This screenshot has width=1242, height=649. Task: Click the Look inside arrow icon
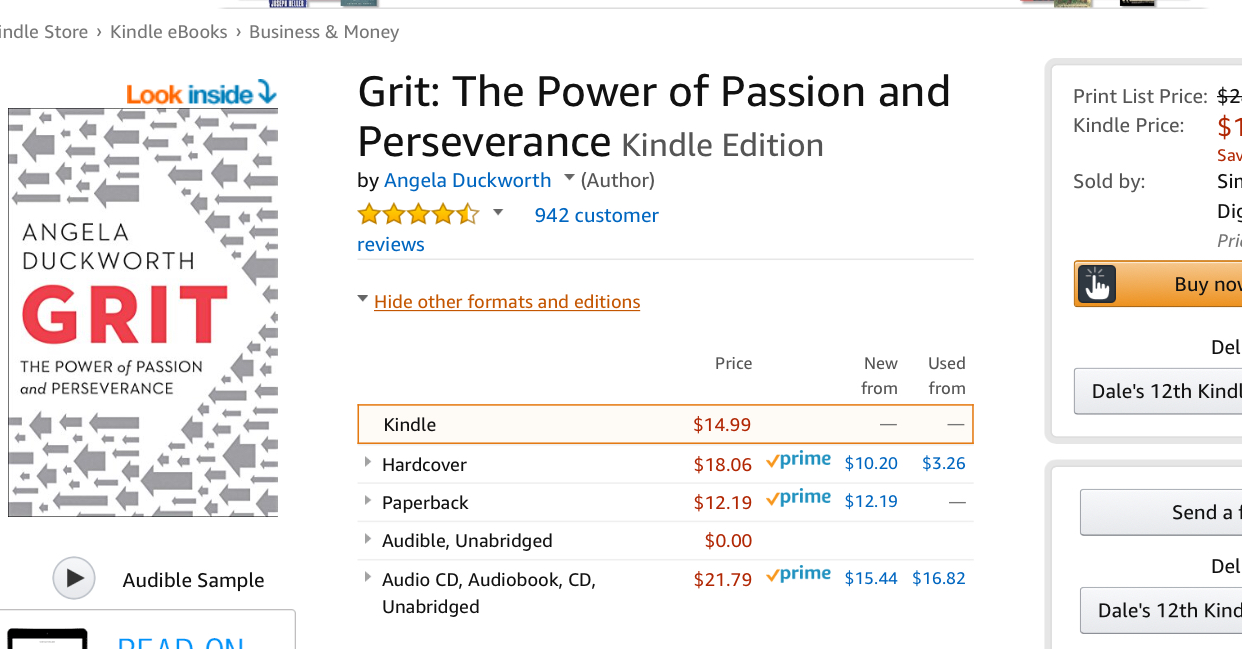click(x=266, y=93)
